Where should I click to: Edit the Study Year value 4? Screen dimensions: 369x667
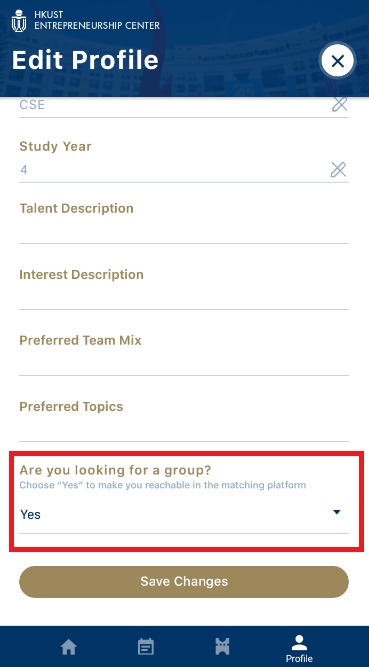click(172, 170)
